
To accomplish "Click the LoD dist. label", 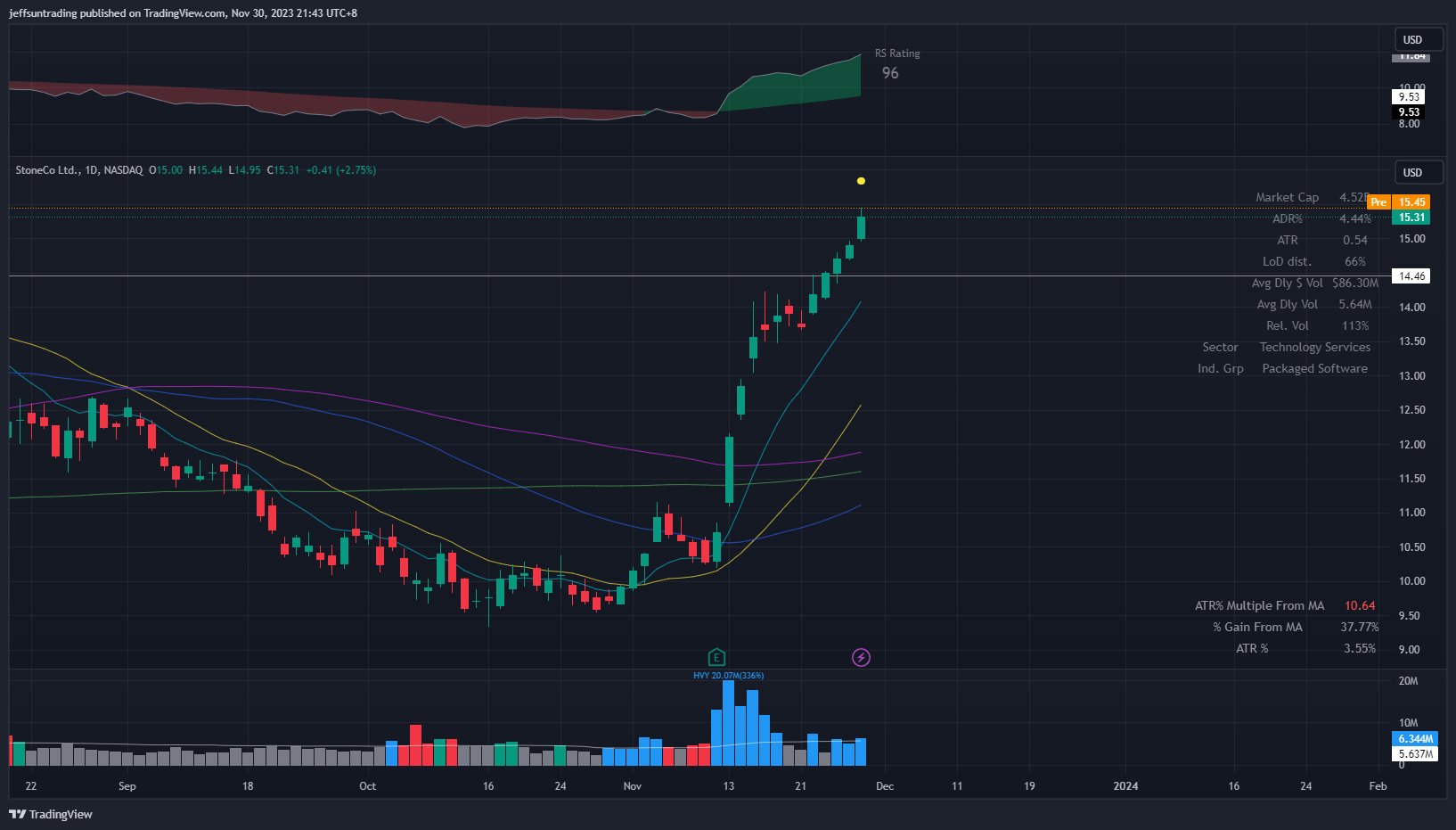I will pyautogui.click(x=1287, y=261).
